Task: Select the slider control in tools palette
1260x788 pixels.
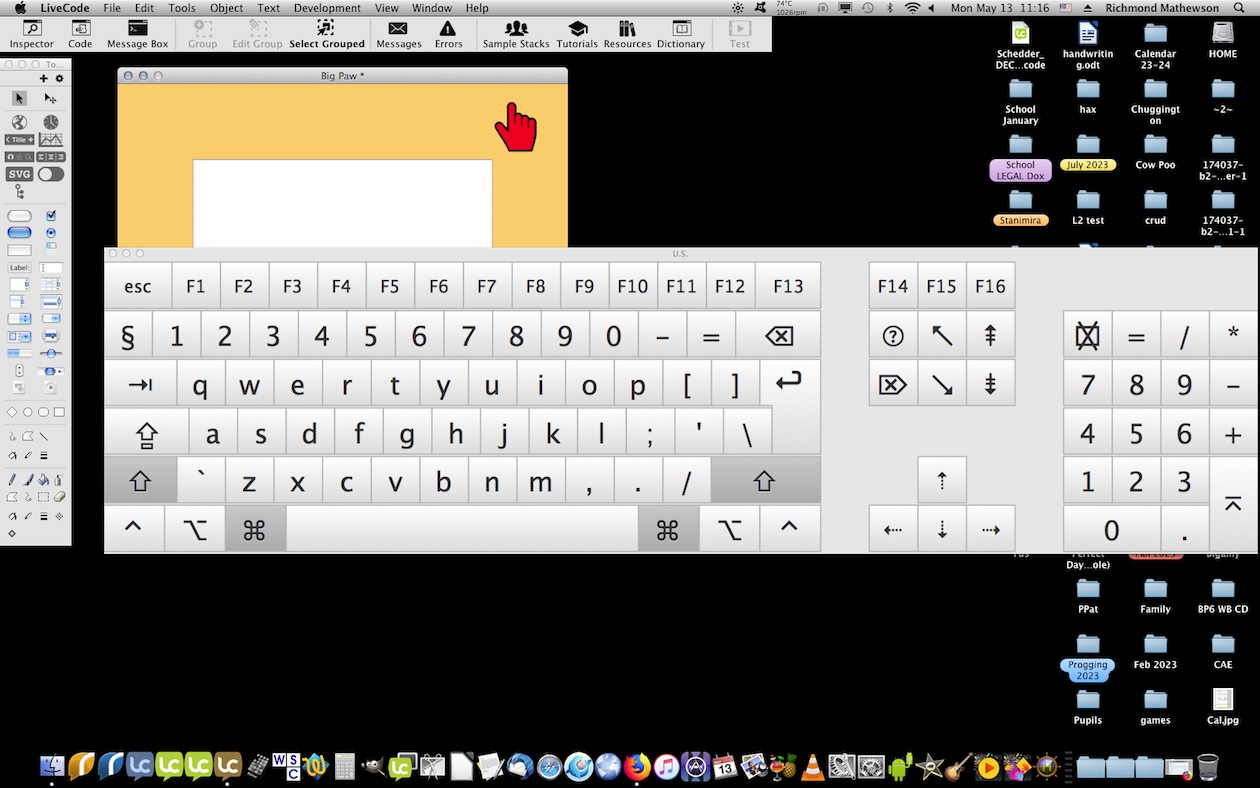Action: (x=50, y=353)
